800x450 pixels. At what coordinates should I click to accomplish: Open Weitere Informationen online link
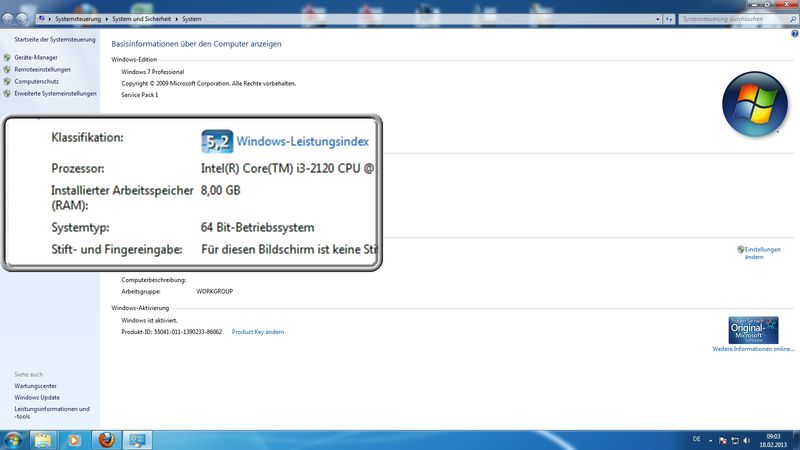pos(753,349)
